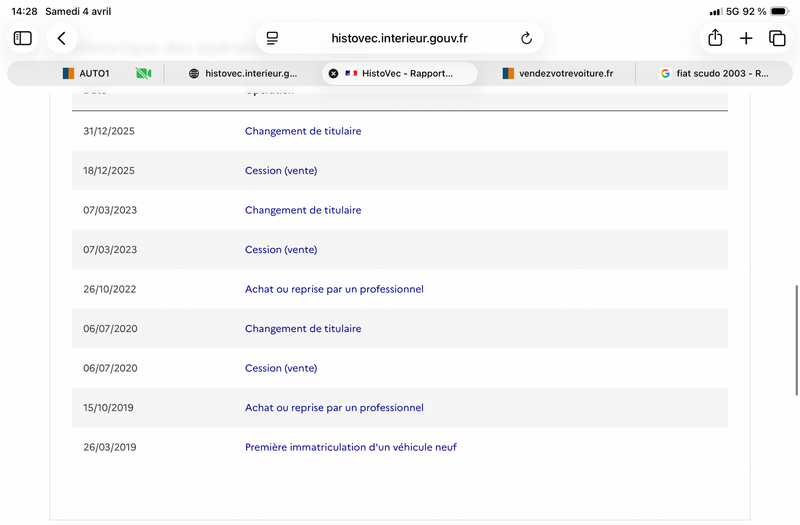Select Achat ou reprise entry dated 26/10/2022
This screenshot has height=525, width=800.
coord(334,289)
